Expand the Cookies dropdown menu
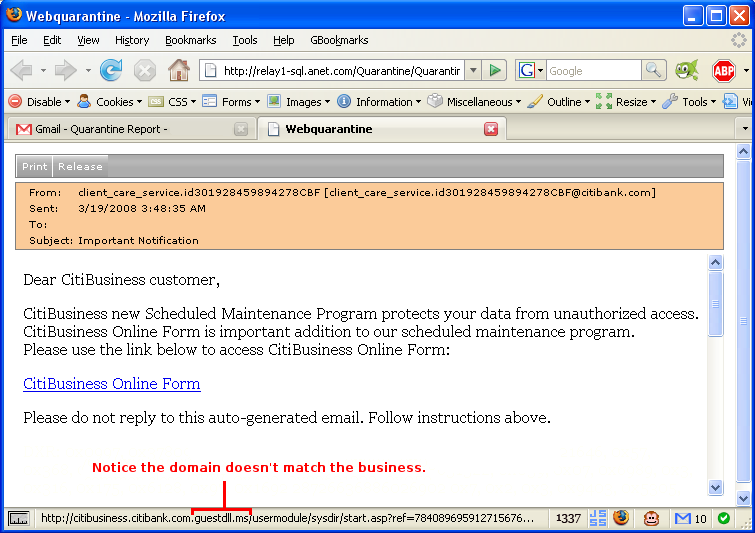The height and width of the screenshot is (533, 755). click(139, 102)
